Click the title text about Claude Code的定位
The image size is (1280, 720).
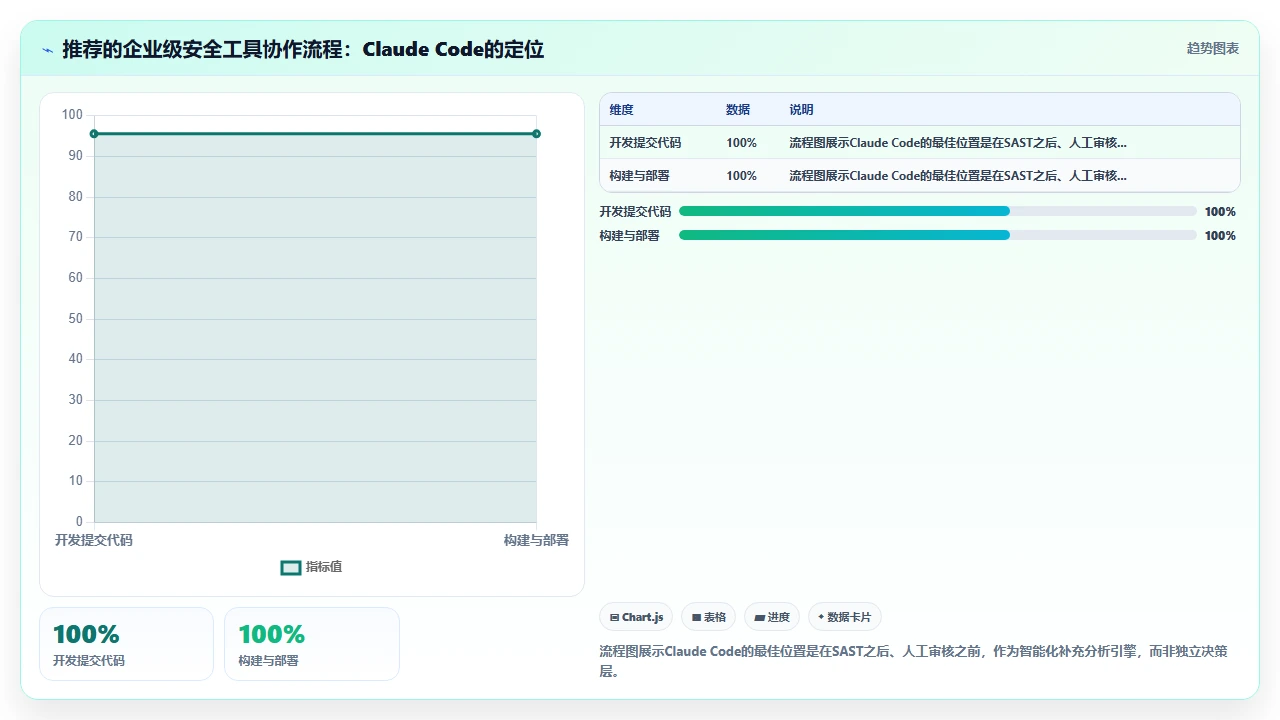(303, 49)
